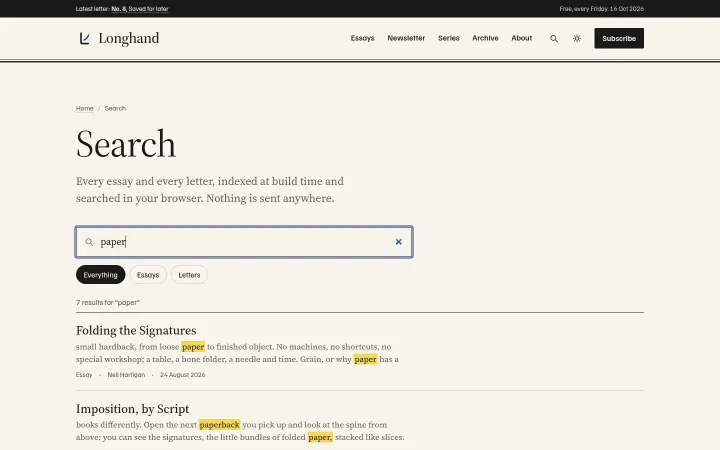Open the Newsletter menu item
Screen dimensions: 720x450
click(406, 38)
